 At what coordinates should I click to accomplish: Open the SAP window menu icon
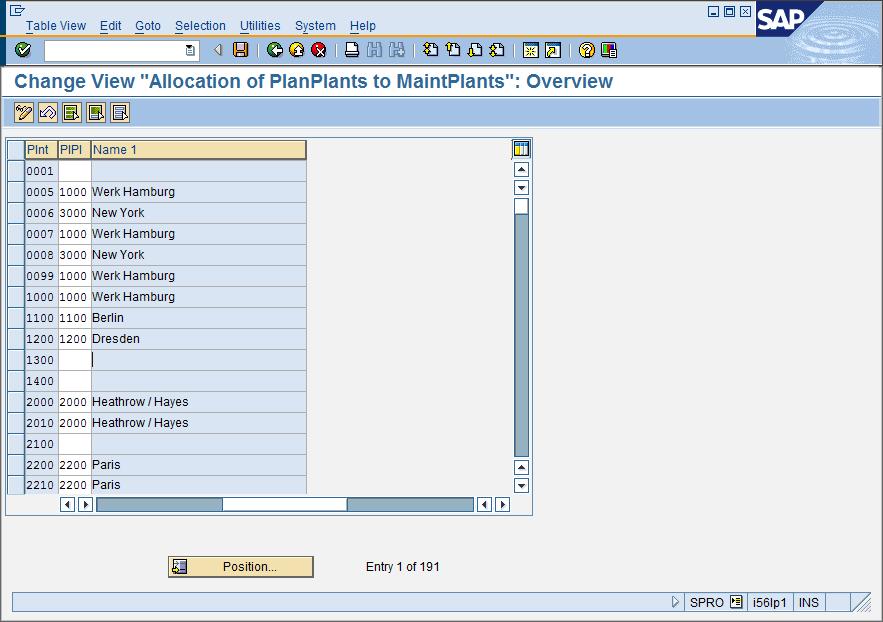17,10
